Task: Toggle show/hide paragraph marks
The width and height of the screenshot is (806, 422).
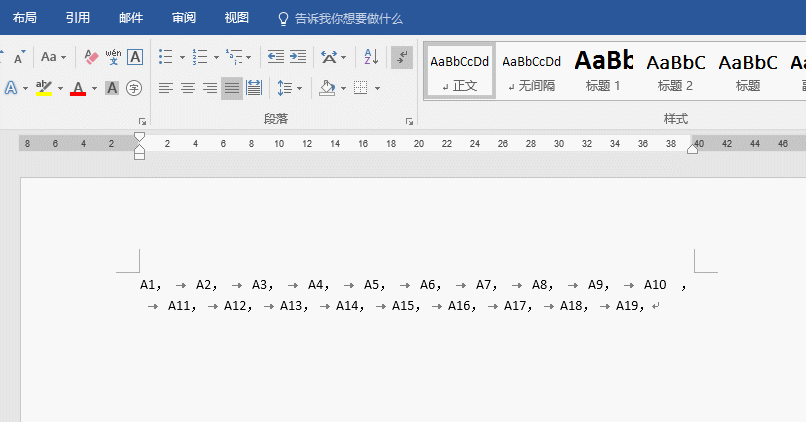Action: click(x=401, y=57)
